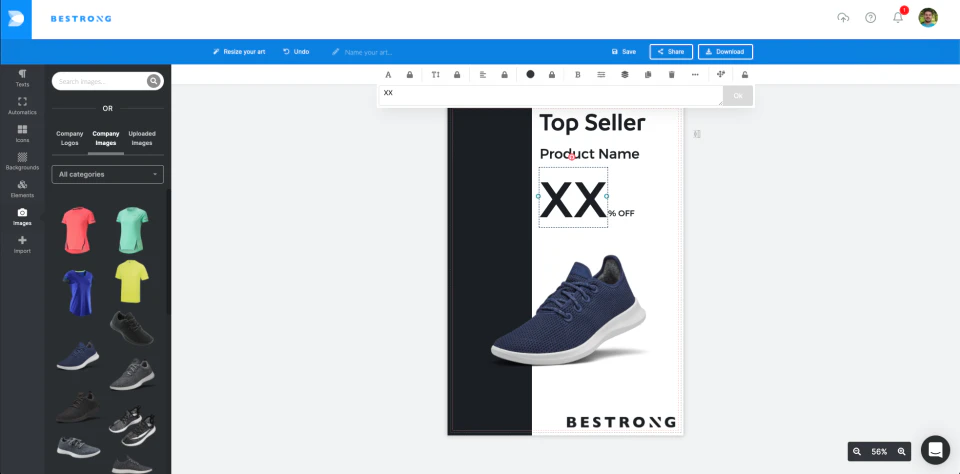
Task: Expand the All categories dropdown
Action: point(108,175)
